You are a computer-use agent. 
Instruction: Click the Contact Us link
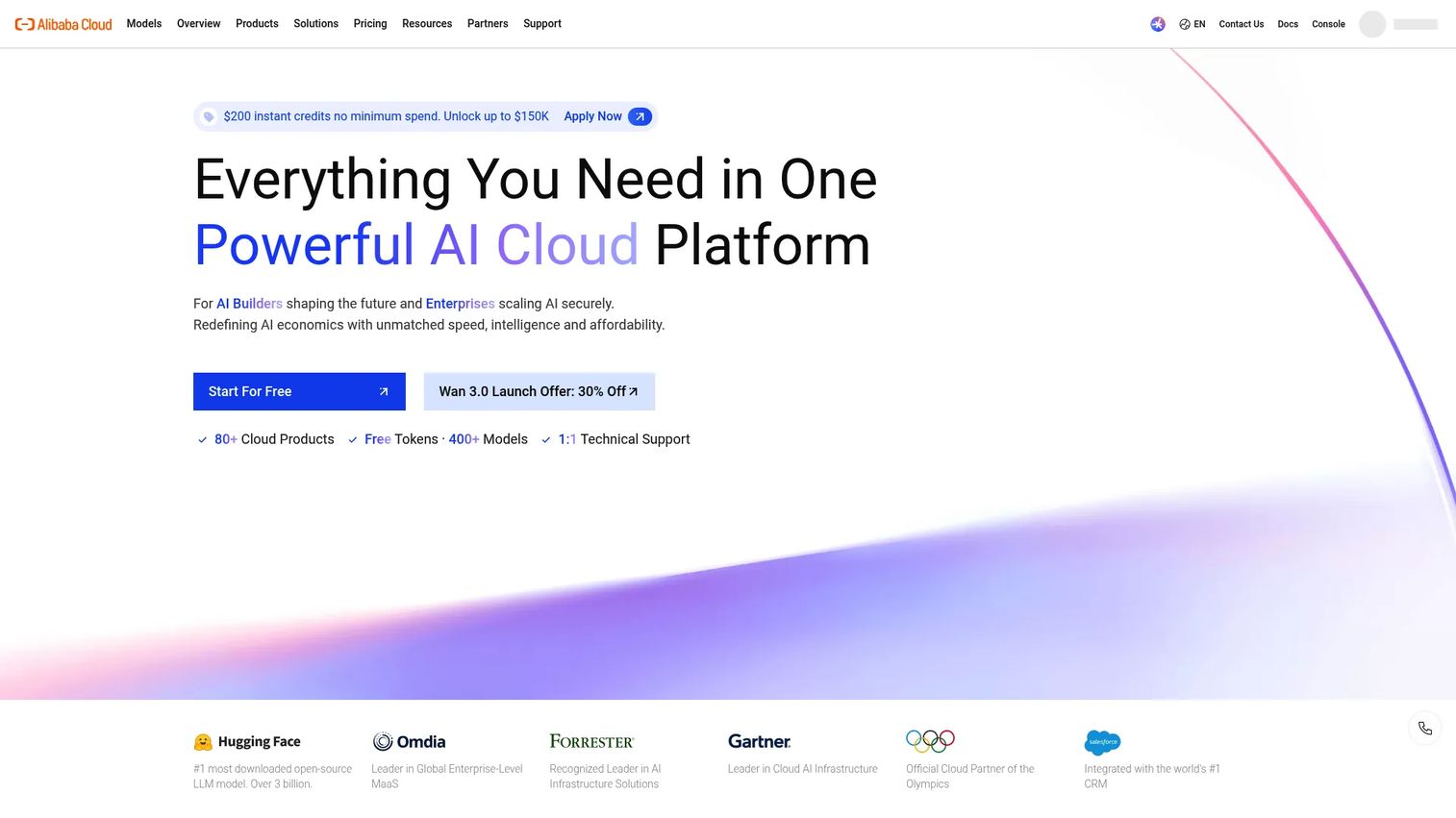point(1242,24)
